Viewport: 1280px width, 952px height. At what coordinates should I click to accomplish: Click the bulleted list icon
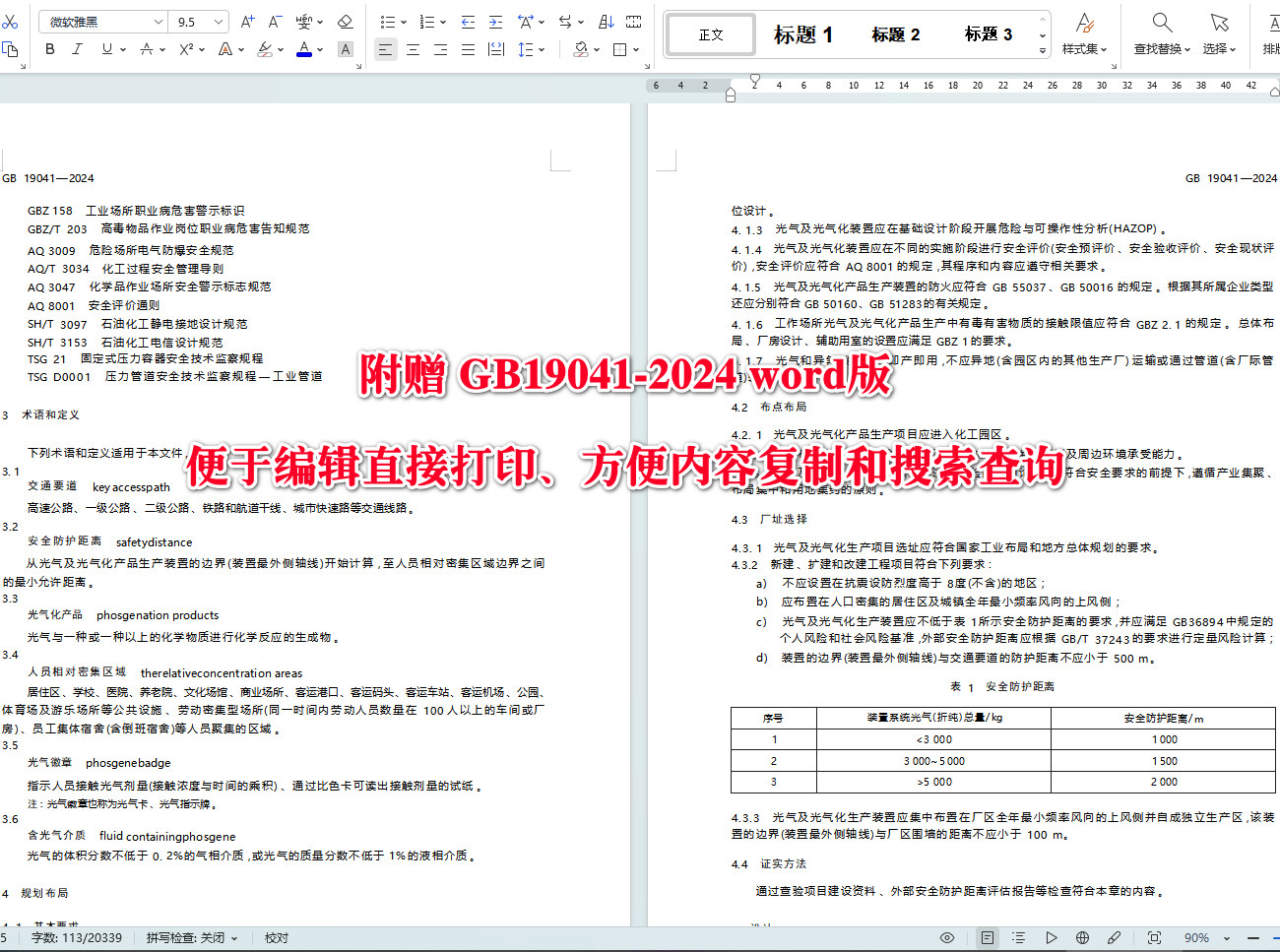click(388, 22)
